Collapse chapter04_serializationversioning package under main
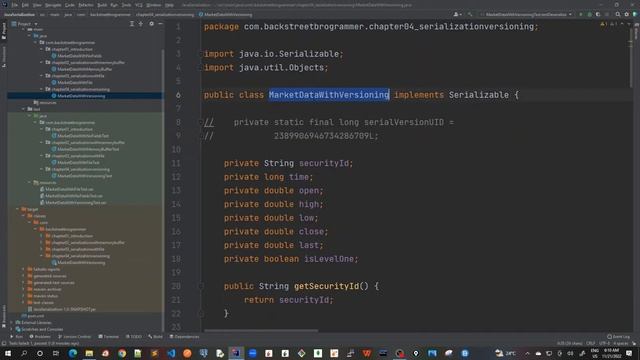Viewport: 640px width, 360px height. click(42, 89)
